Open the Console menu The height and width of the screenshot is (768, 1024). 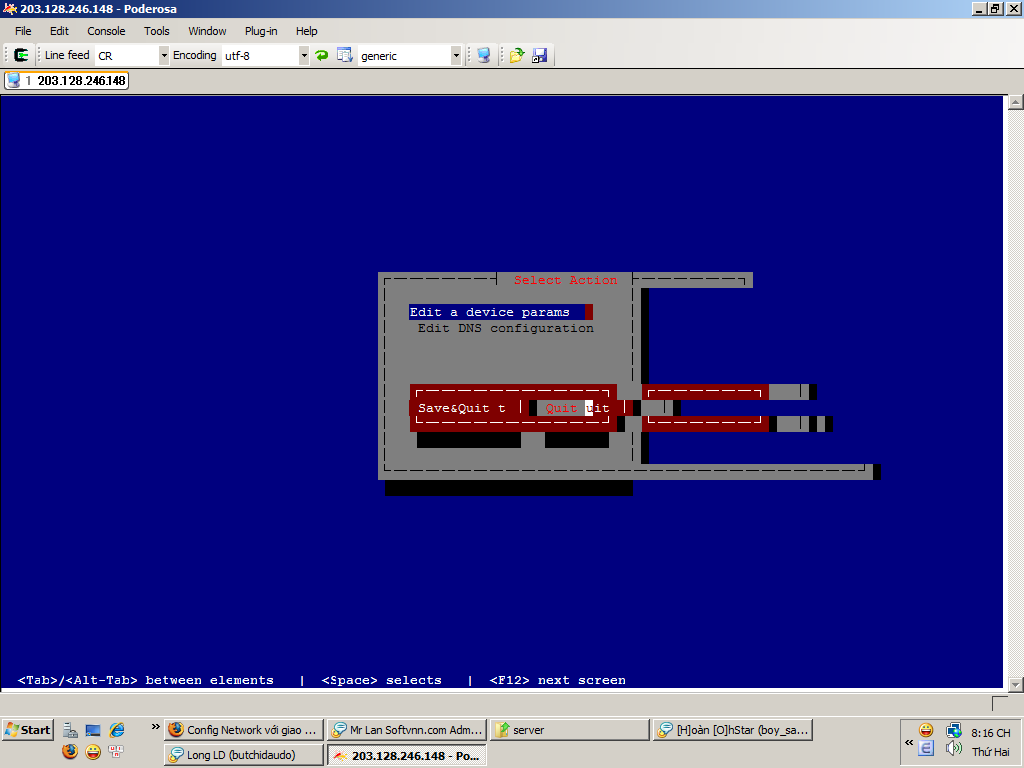click(x=106, y=31)
